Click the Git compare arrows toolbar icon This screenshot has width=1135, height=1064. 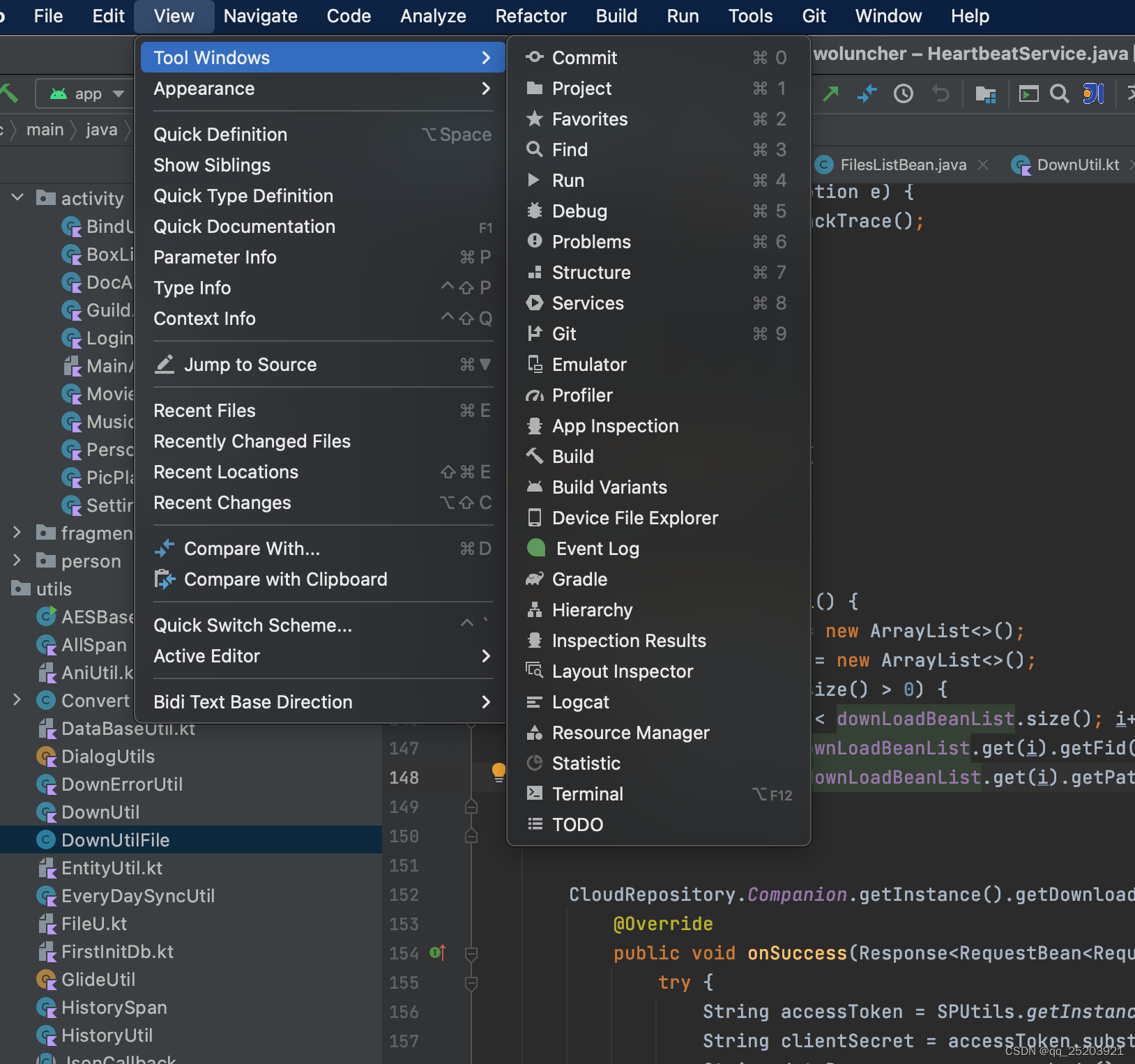point(867,93)
